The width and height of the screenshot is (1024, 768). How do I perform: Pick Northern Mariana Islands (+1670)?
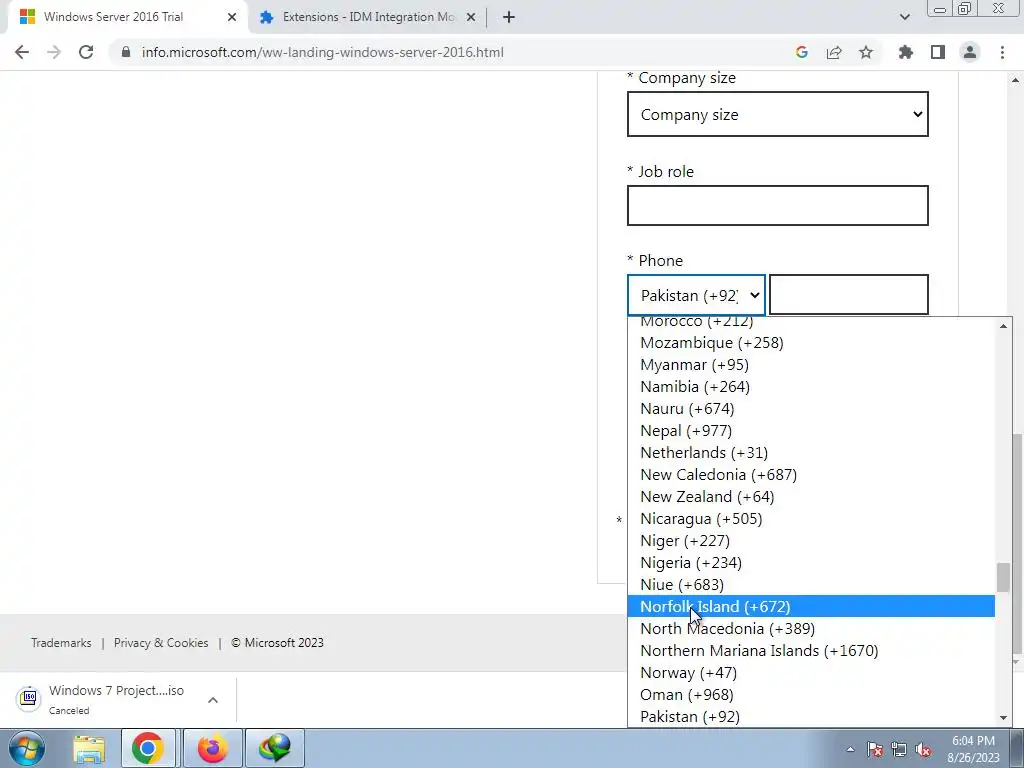pyautogui.click(x=811, y=650)
